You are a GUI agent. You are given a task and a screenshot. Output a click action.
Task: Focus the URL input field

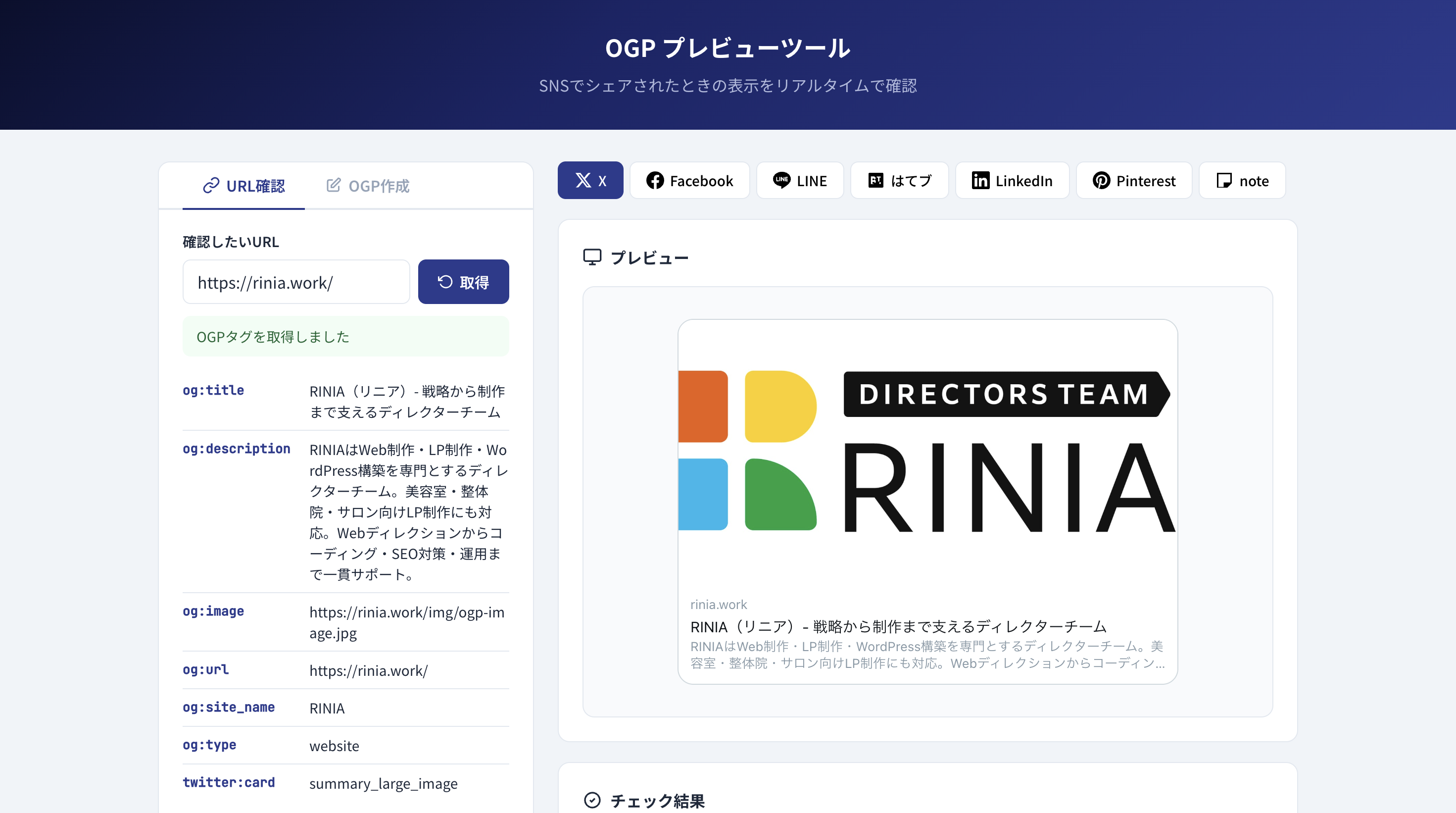[296, 282]
